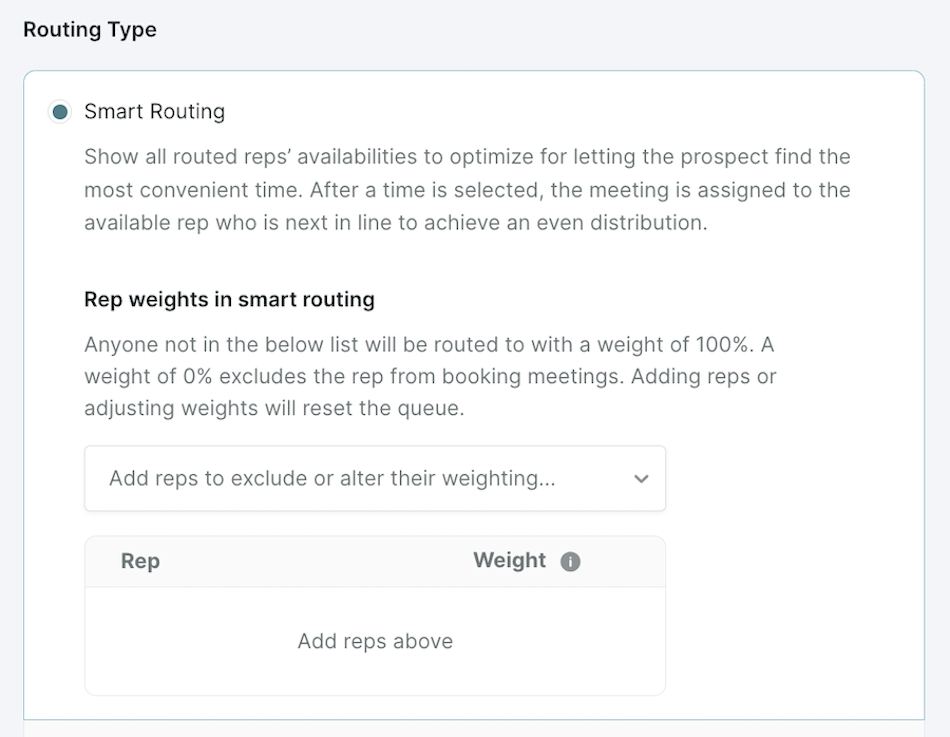Click the table header row between Rep and Weight
Viewport: 950px width, 737px height.
coord(315,561)
